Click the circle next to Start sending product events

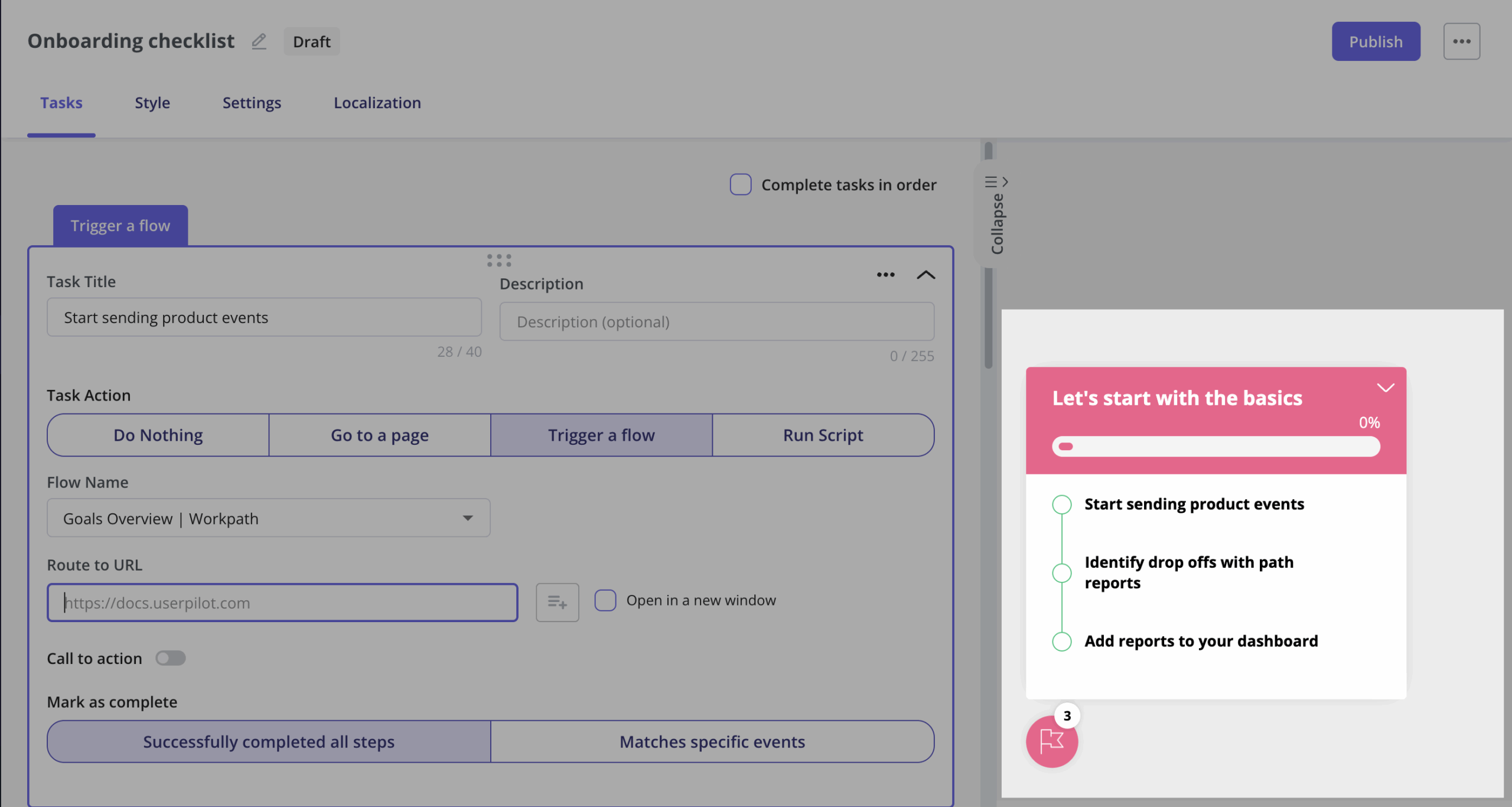pos(1061,505)
